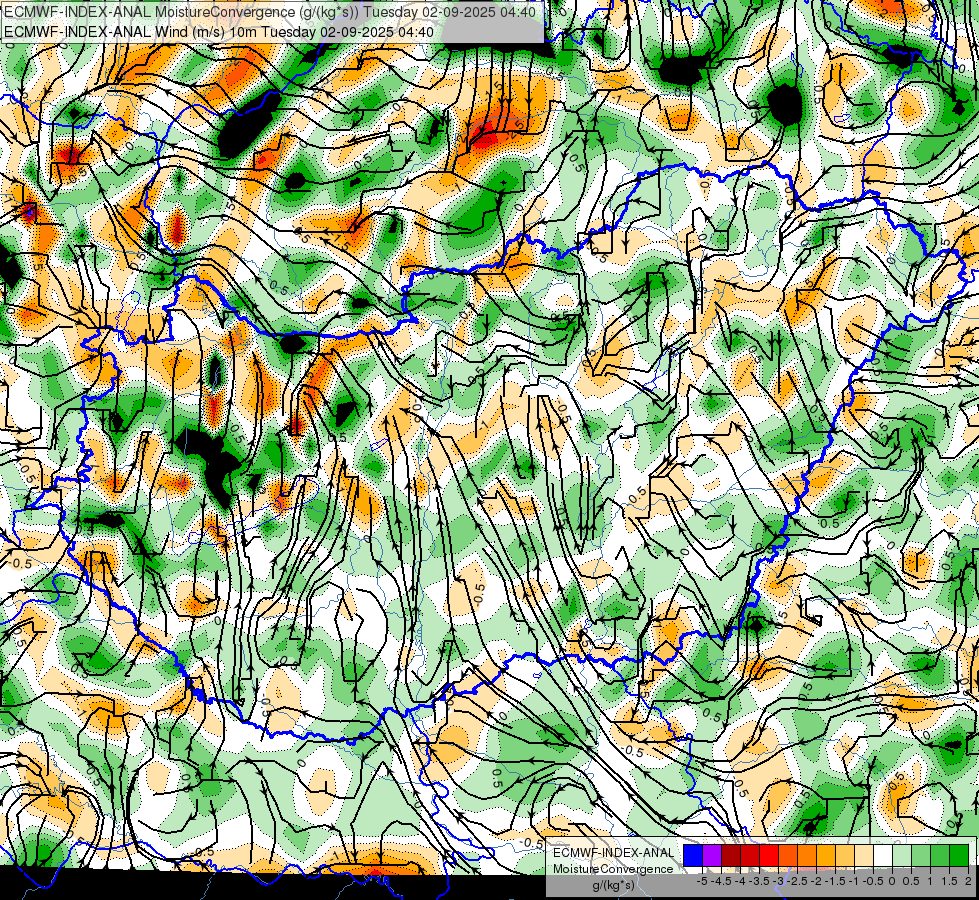Screen dimensions: 979x900
Task: Click the legend unit g/(kg*s)
Action: [613, 886]
